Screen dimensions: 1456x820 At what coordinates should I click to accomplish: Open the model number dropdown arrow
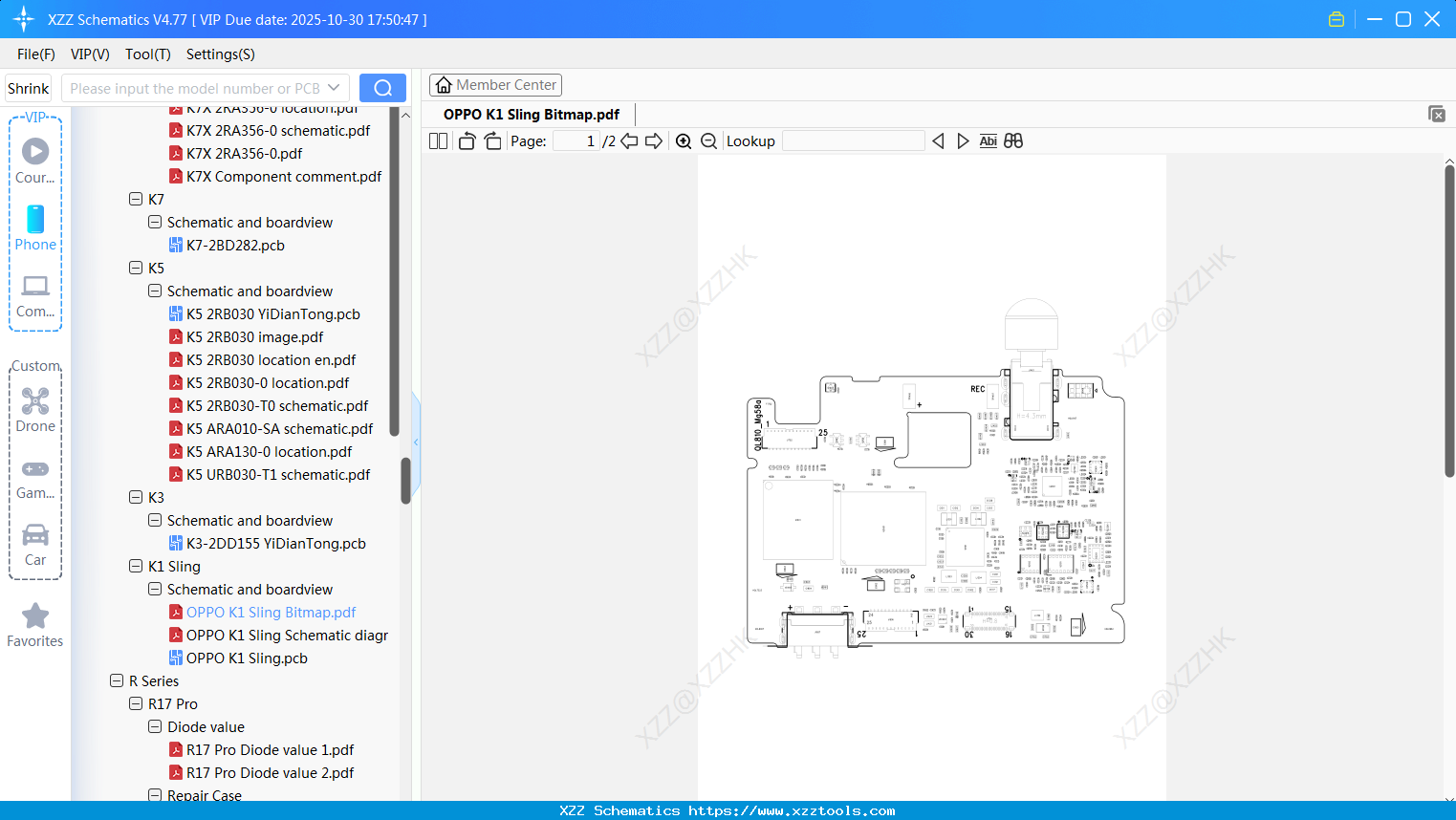pos(334,88)
